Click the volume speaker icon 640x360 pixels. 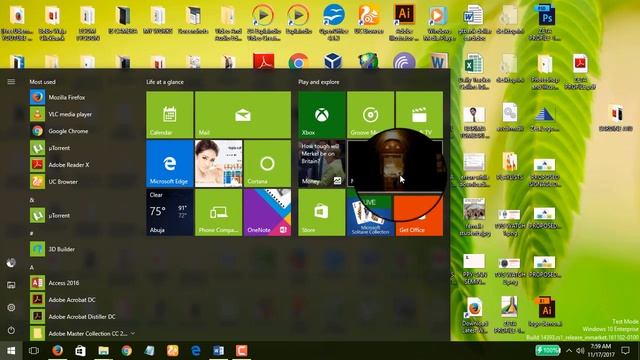pyautogui.click(x=580, y=351)
